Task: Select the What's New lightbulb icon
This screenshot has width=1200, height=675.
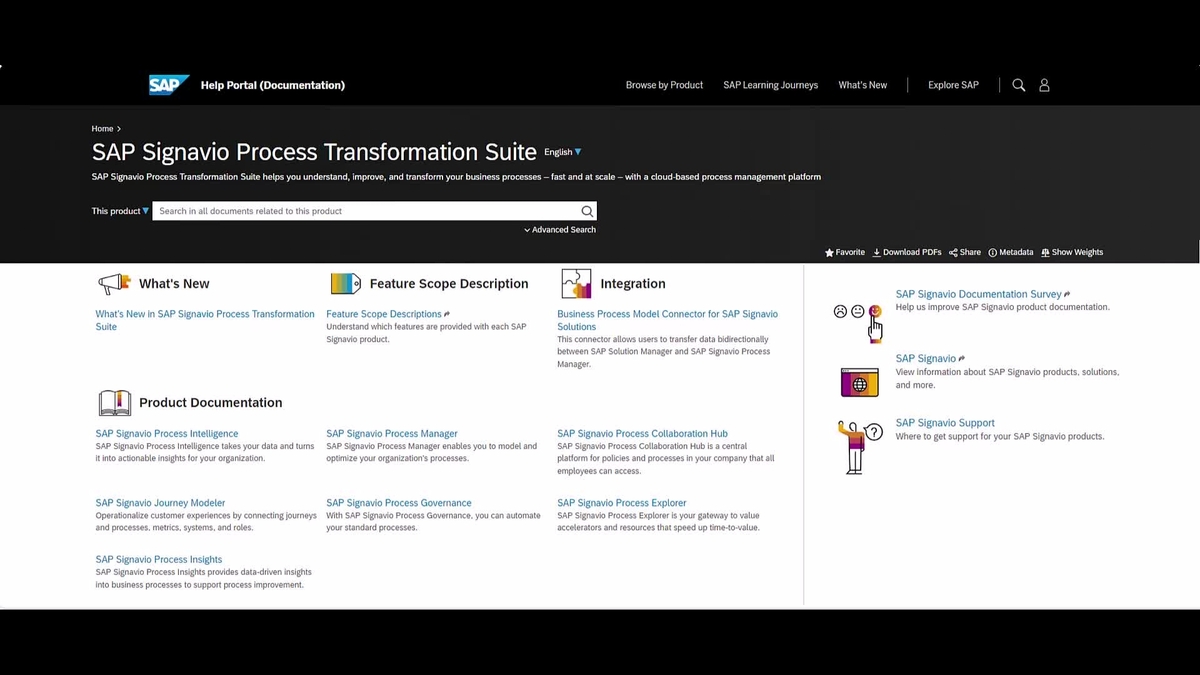Action: click(x=112, y=283)
